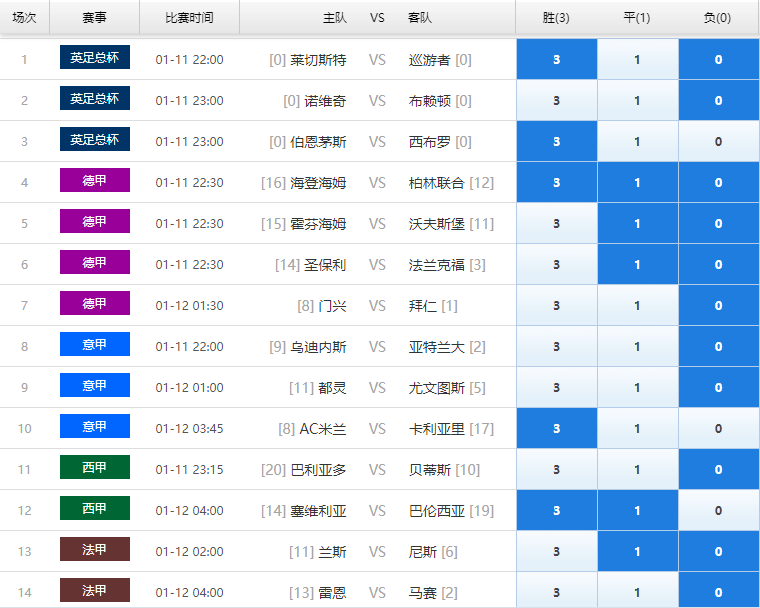Click the 英足总杯 tag in match 2

point(95,98)
